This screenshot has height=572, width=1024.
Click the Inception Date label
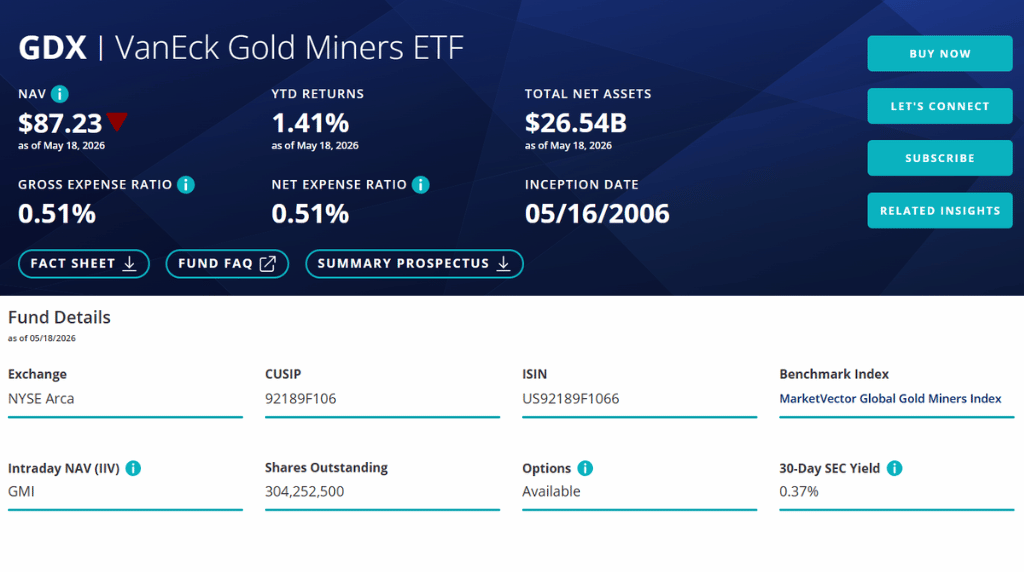(582, 185)
